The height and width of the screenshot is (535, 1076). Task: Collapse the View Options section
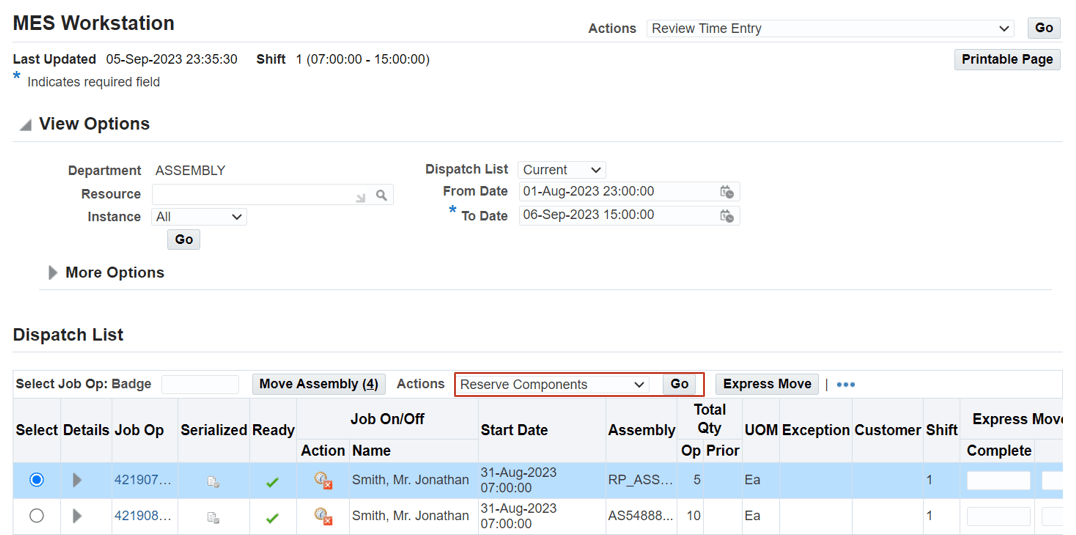tap(25, 126)
